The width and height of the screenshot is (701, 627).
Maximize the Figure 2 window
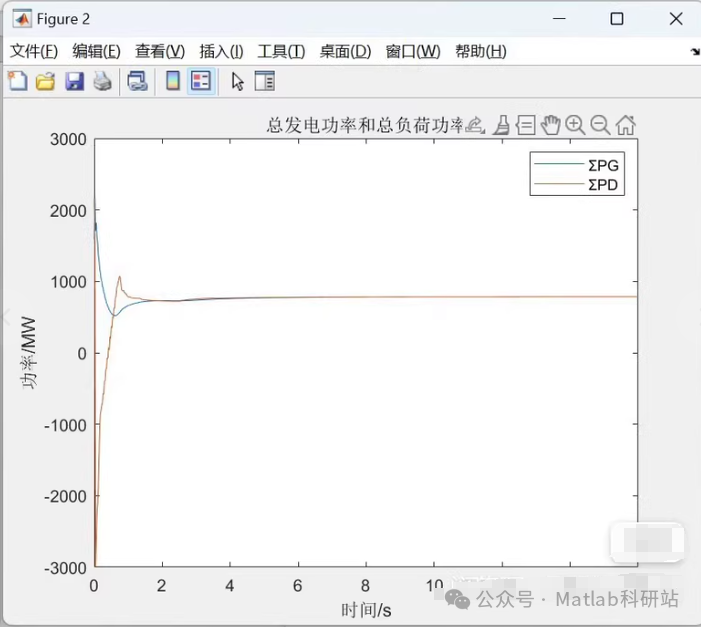(x=617, y=19)
